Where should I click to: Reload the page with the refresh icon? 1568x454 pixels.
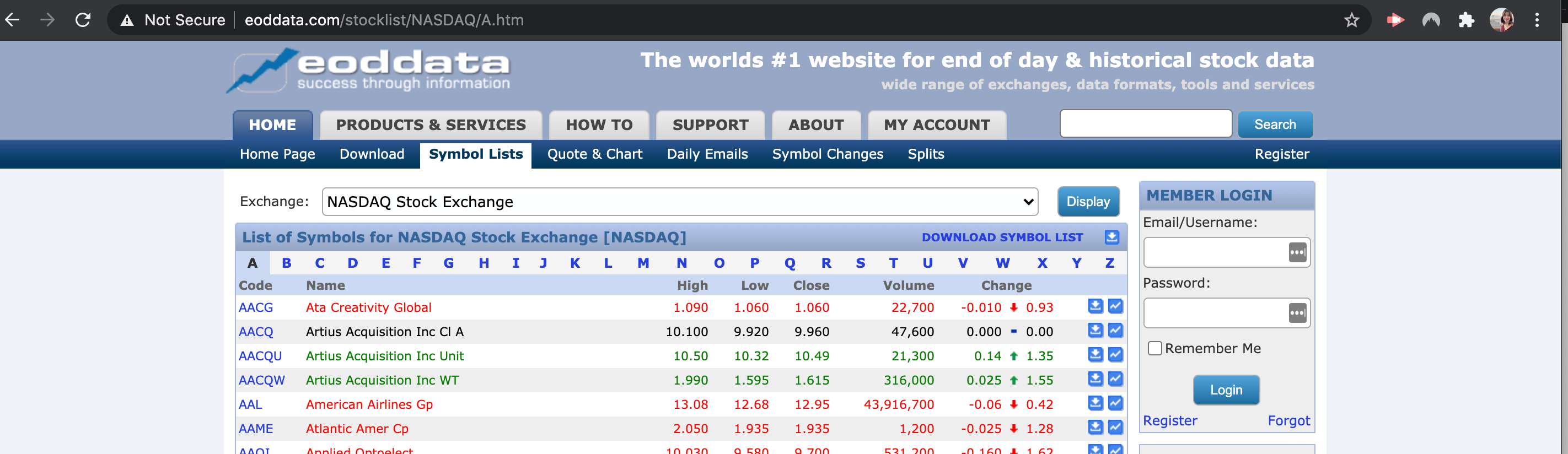click(83, 20)
